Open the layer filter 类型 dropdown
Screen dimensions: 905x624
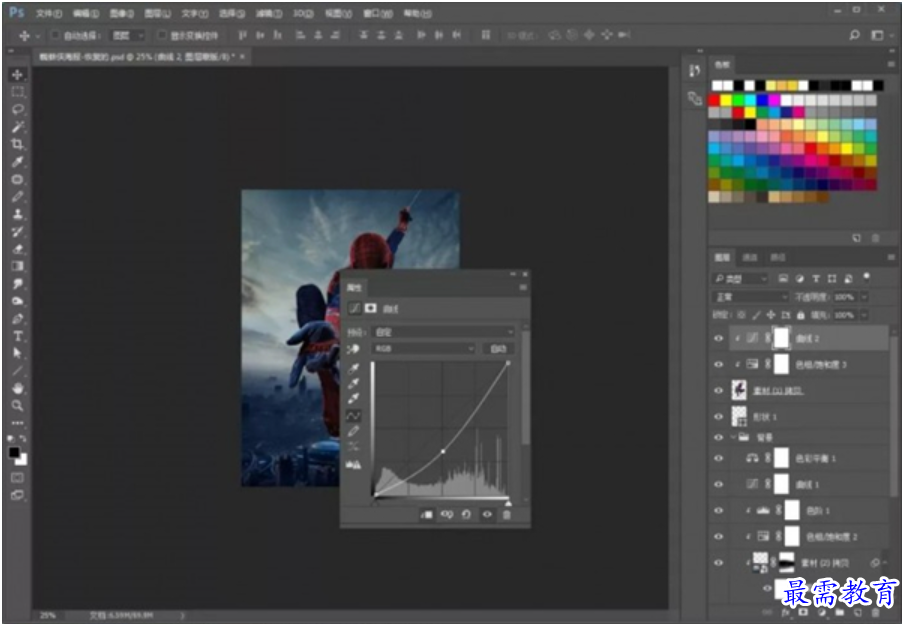click(x=740, y=279)
